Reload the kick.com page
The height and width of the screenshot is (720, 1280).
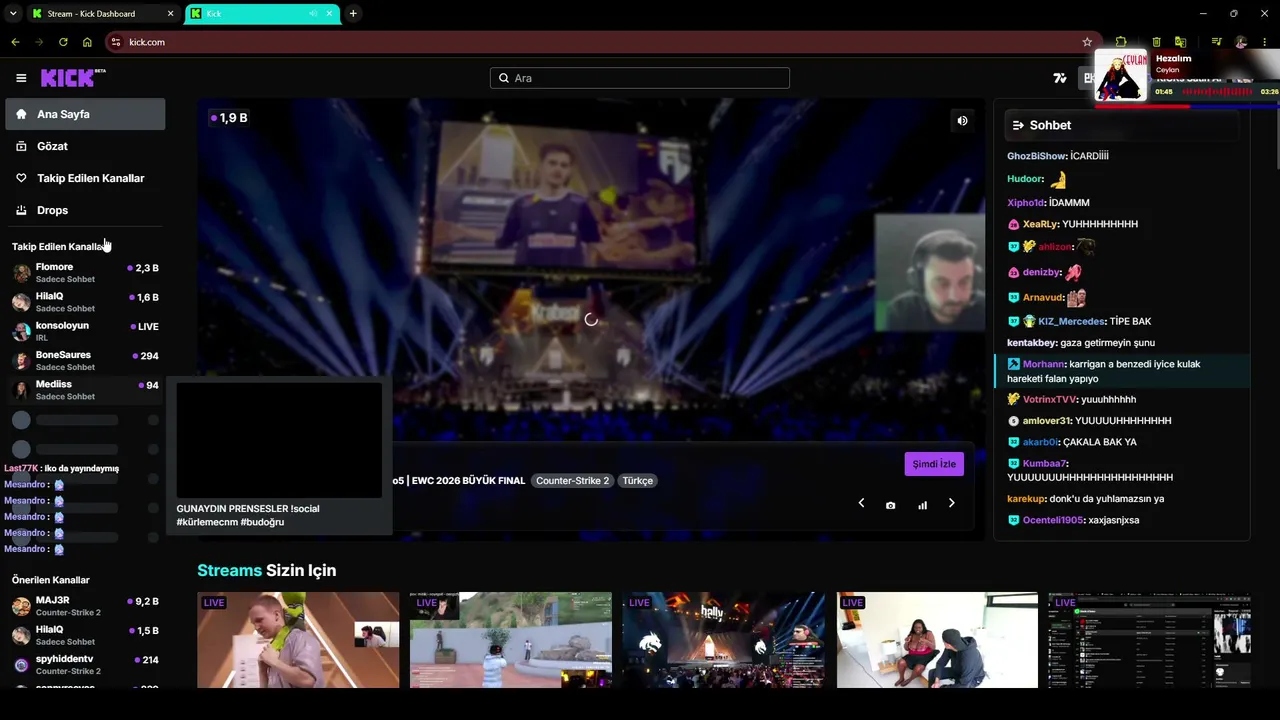pos(63,42)
